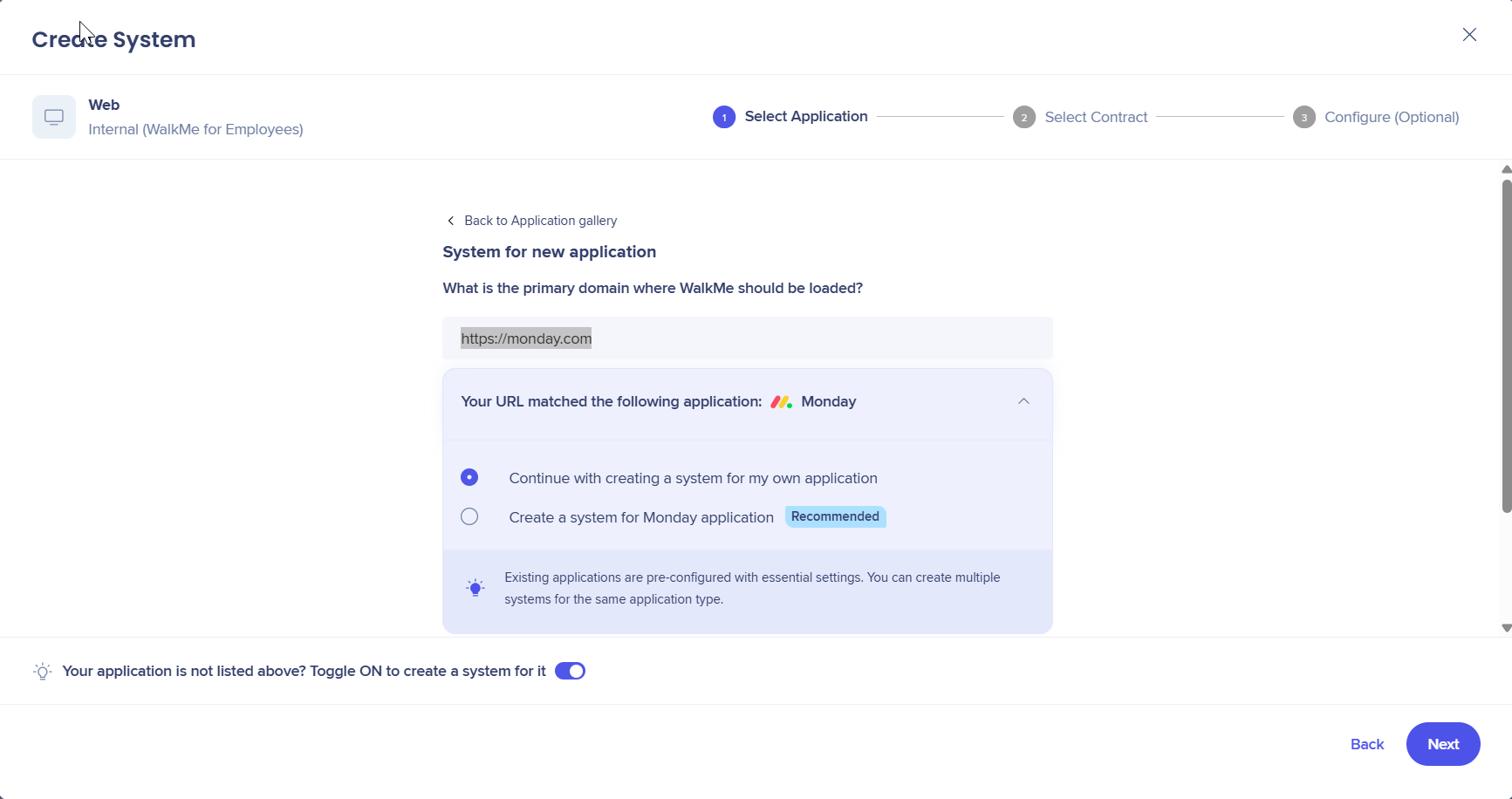Click step 1 circle indicator
Screen dimensions: 1512x799
[723, 117]
